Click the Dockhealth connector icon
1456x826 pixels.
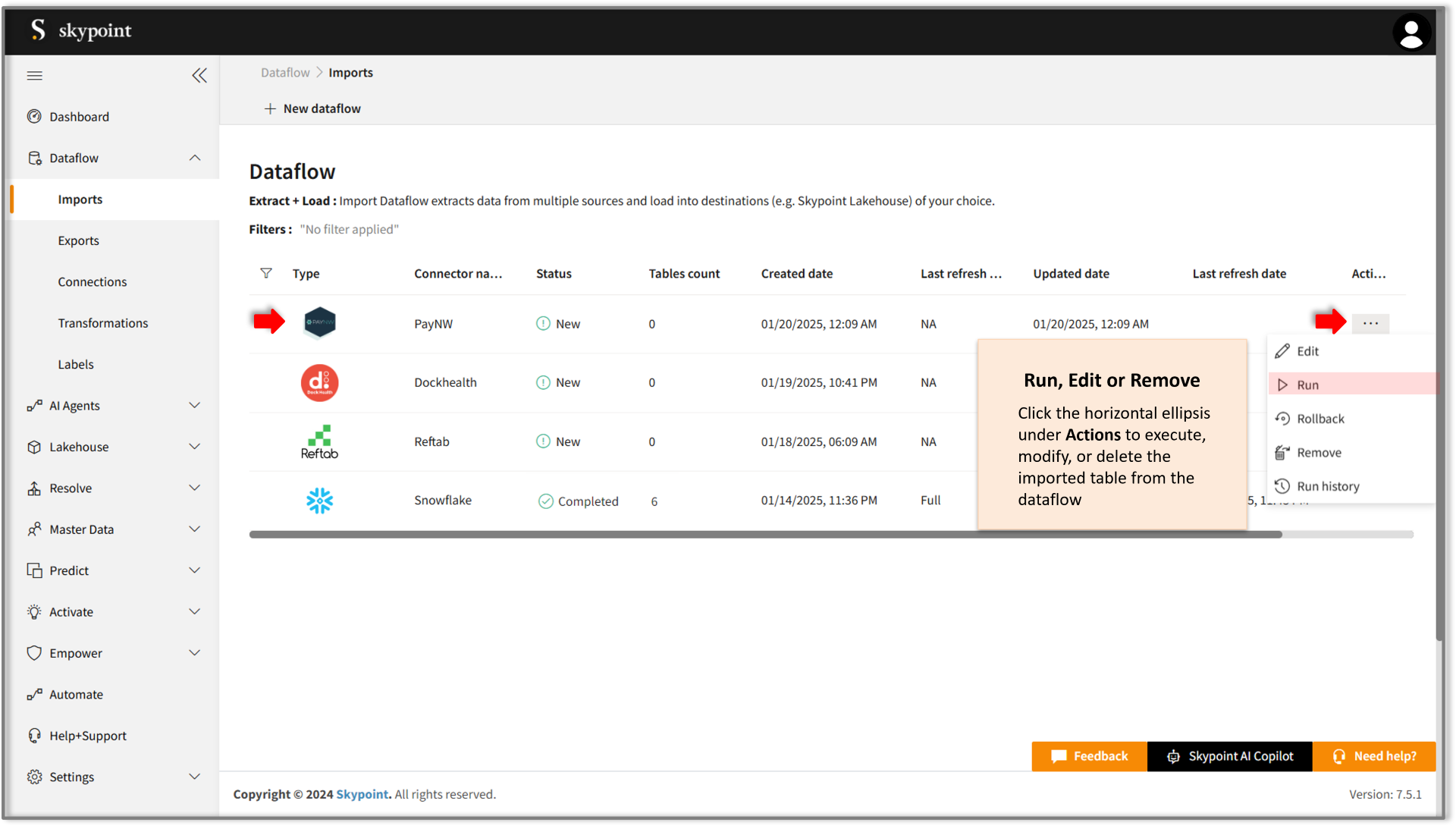click(319, 382)
